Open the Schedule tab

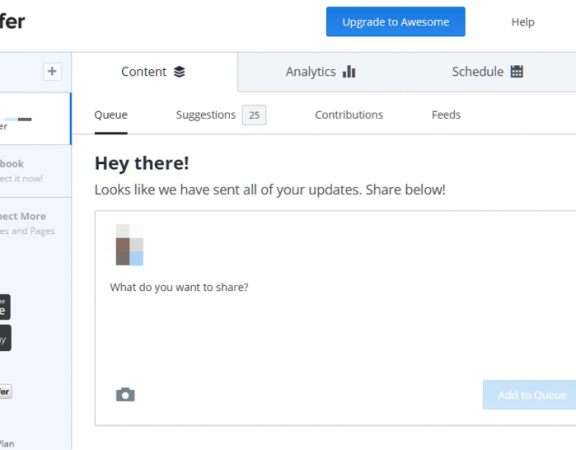click(487, 72)
